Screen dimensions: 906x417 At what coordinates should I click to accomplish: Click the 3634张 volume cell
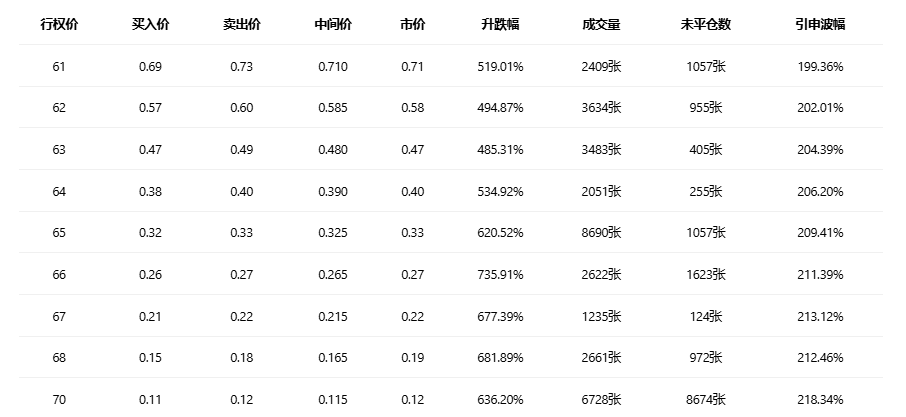[601, 107]
